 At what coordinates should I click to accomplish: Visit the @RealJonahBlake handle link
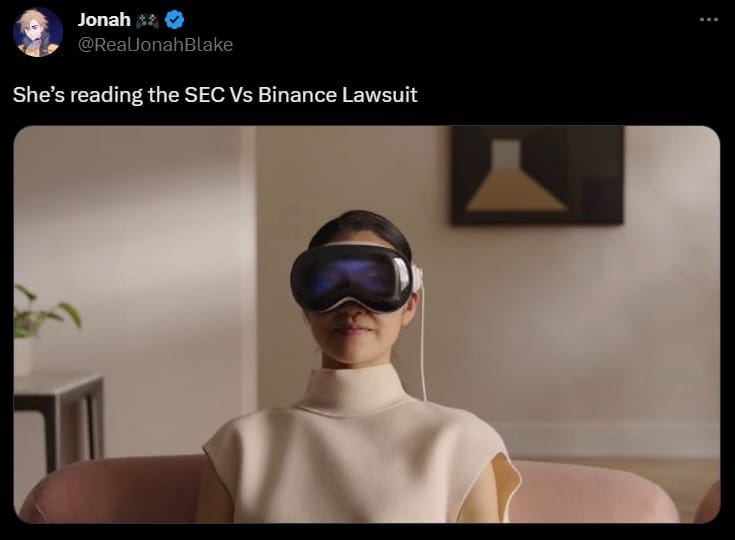[x=155, y=45]
